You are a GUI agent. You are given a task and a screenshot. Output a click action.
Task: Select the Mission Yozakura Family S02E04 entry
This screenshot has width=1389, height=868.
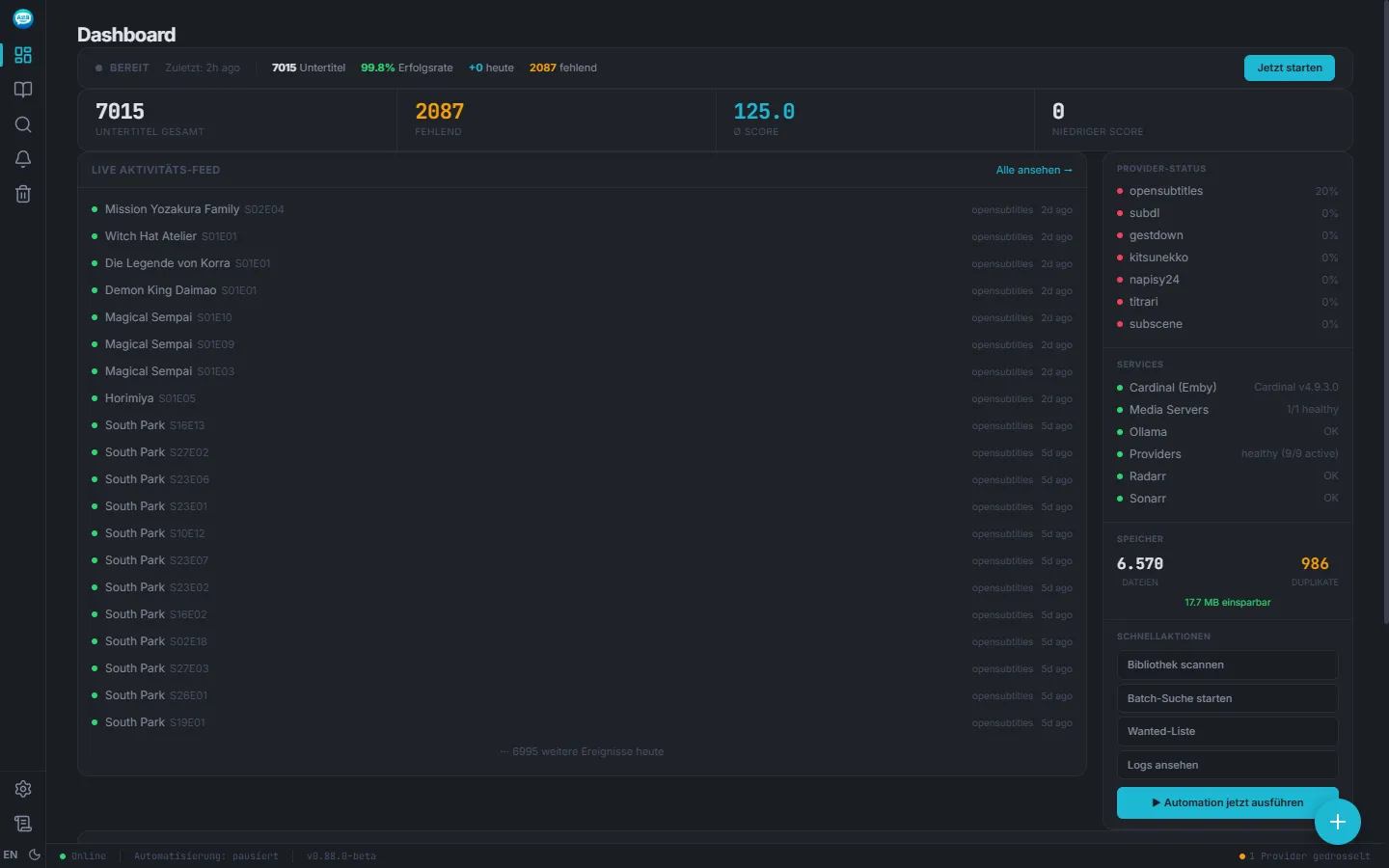582,209
